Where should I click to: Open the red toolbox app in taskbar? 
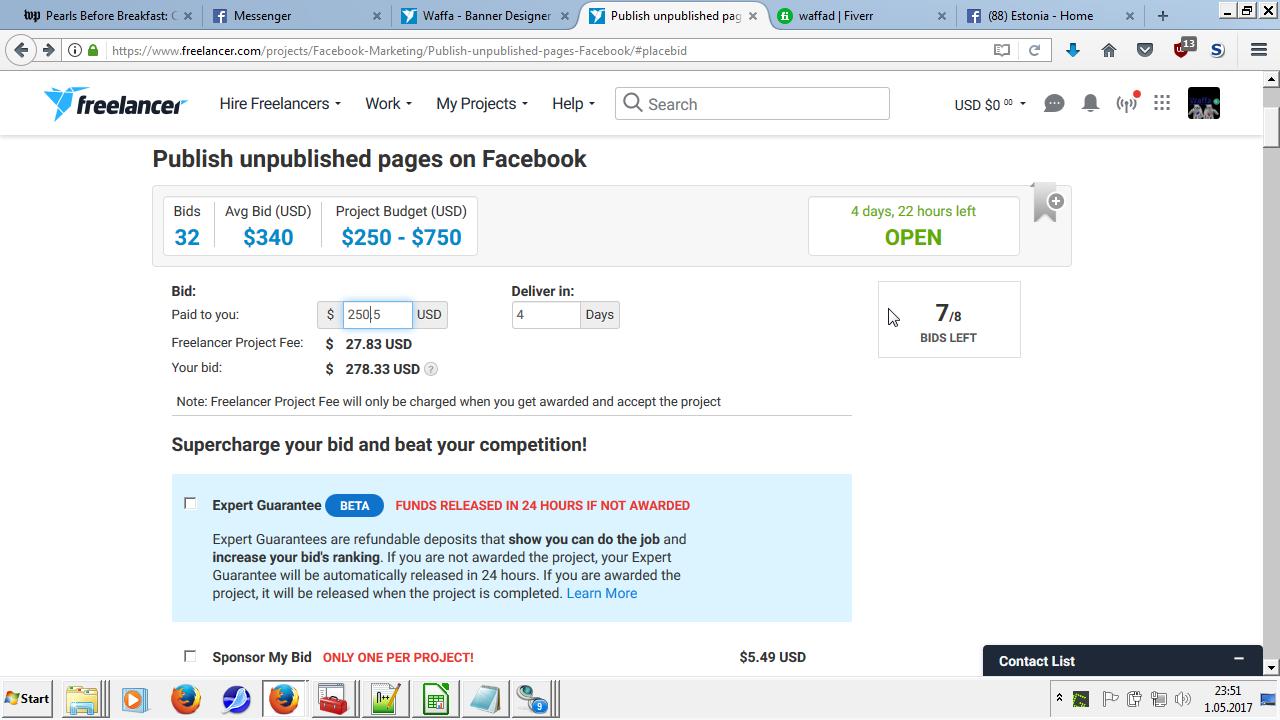333,699
